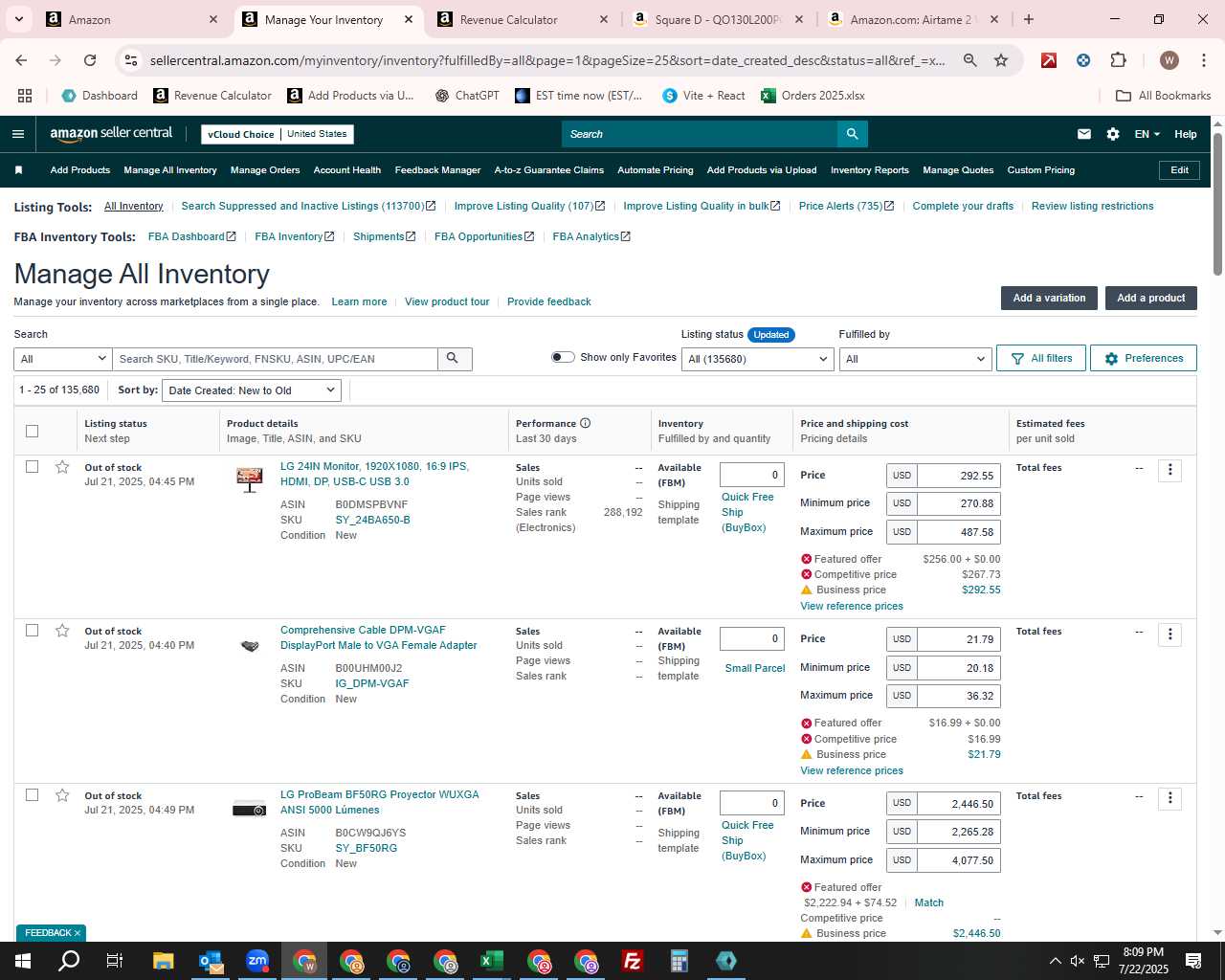Viewport: 1225px width, 980px height.
Task: Open the messages envelope icon
Action: coord(1083,134)
